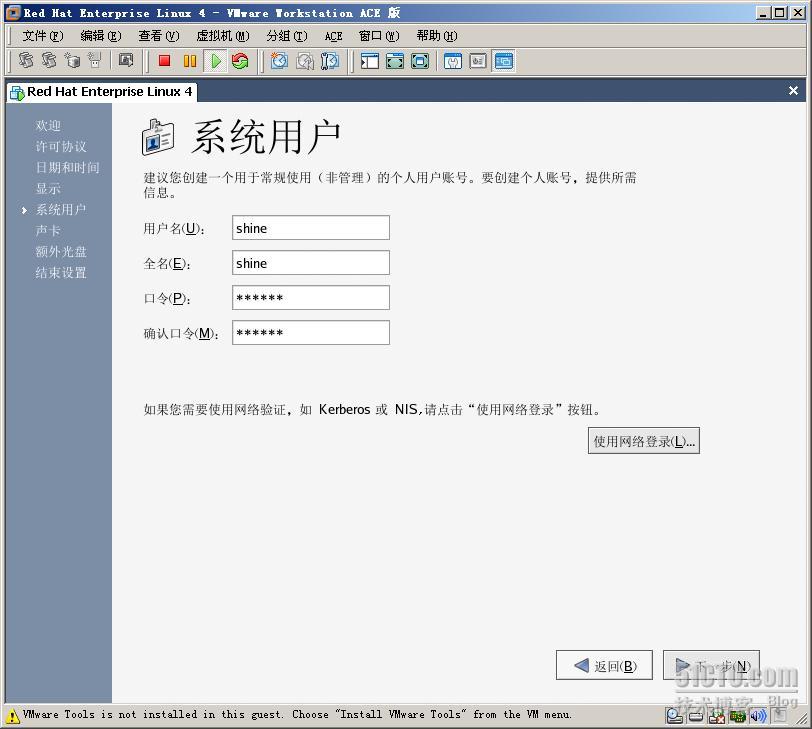Click the VMware title bar application icon
Image resolution: width=812 pixels, height=729 pixels.
13,12
